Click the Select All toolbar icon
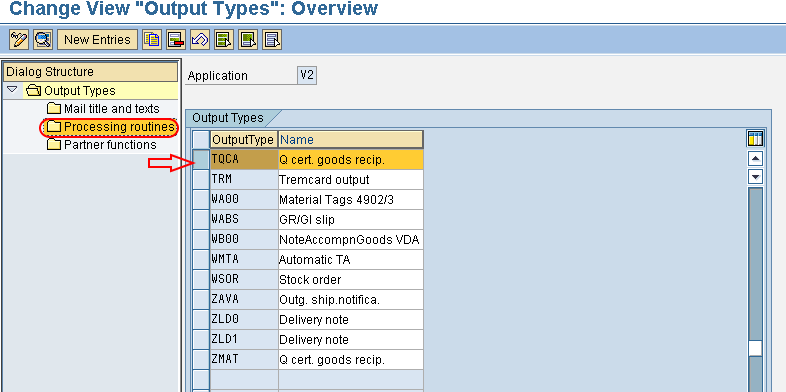Screen dimensions: 786x392 click(x=224, y=40)
